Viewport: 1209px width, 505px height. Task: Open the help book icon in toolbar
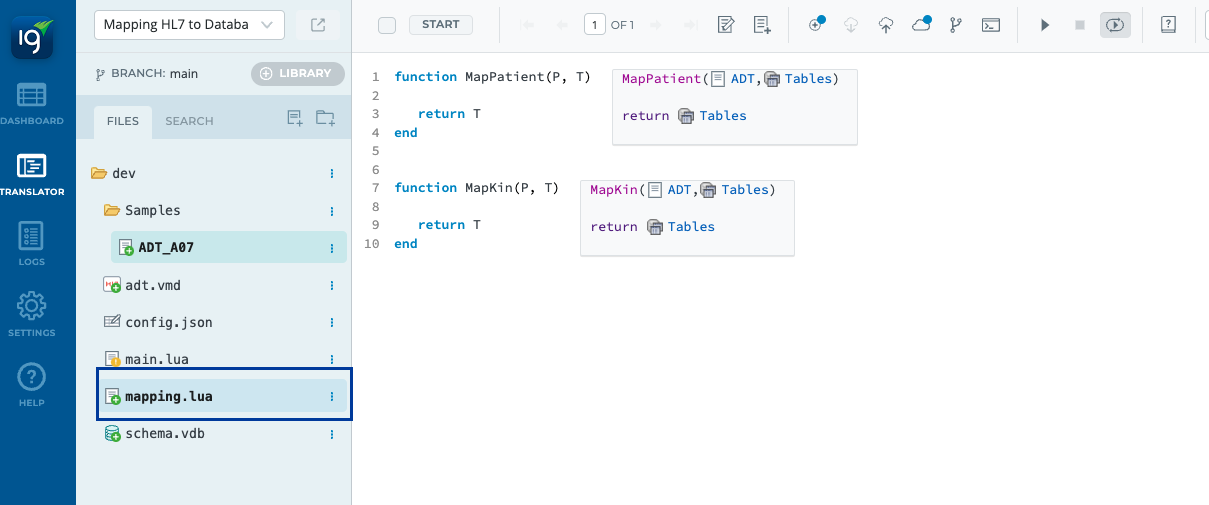1168,25
